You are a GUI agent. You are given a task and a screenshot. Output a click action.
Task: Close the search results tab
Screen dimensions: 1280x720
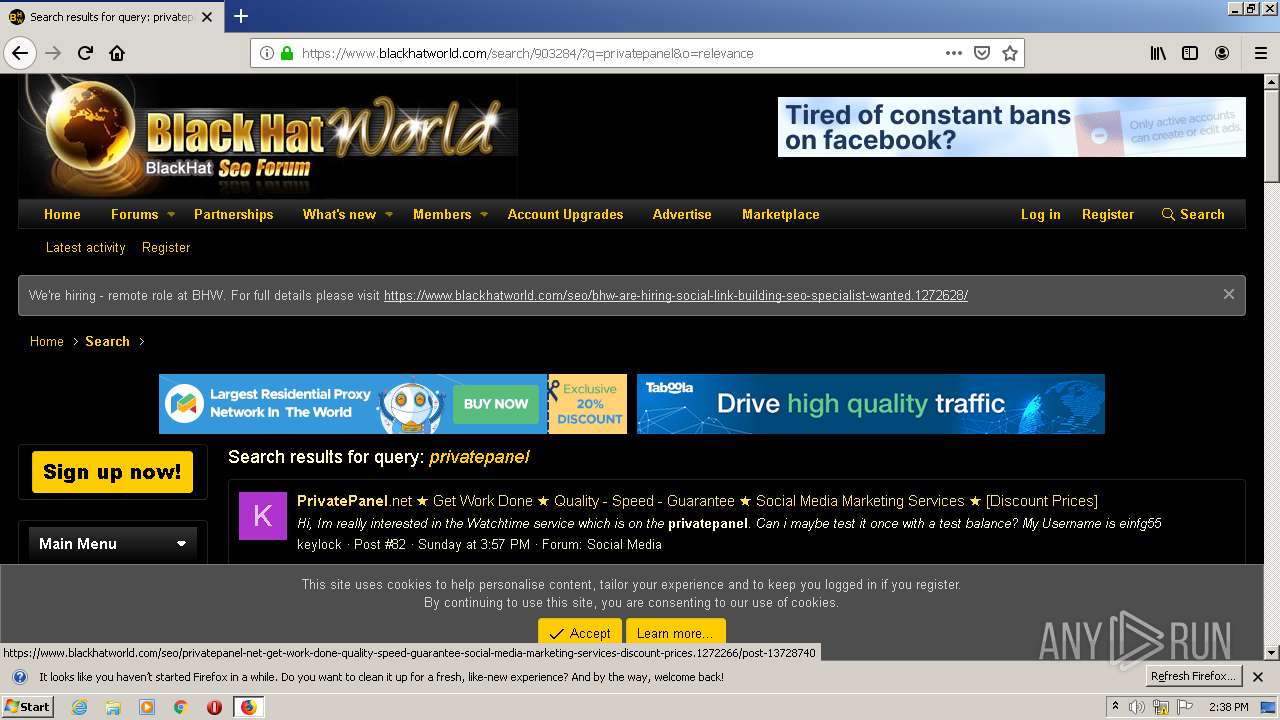pyautogui.click(x=207, y=17)
